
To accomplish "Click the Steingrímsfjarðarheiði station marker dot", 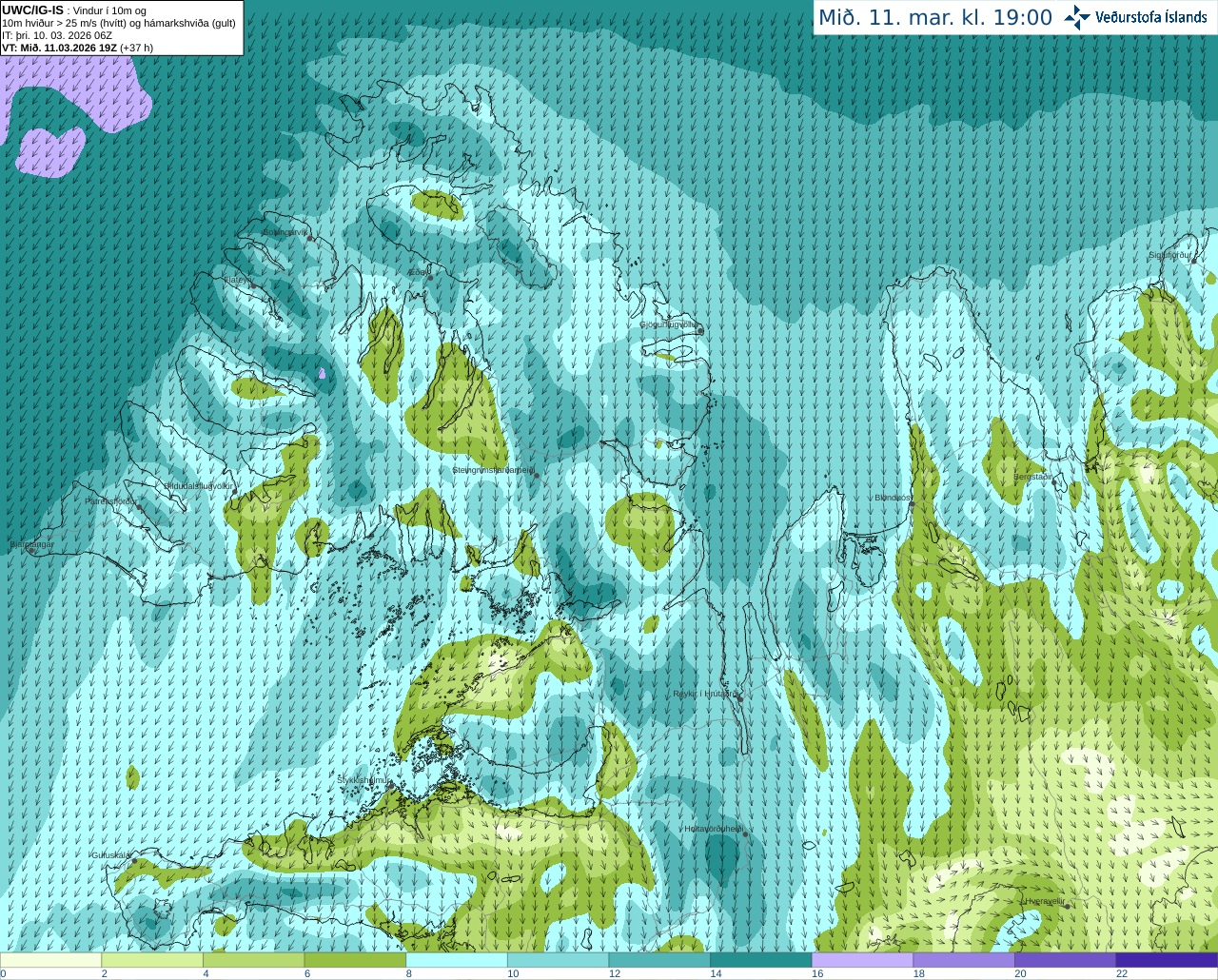I will (537, 475).
